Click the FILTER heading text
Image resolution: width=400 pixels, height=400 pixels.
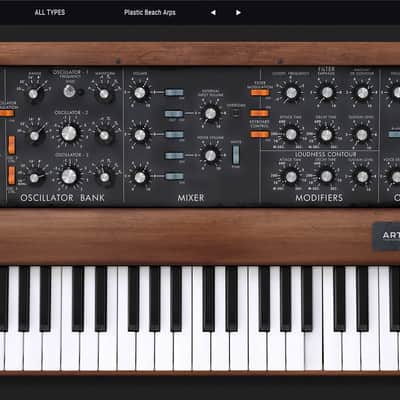click(326, 69)
